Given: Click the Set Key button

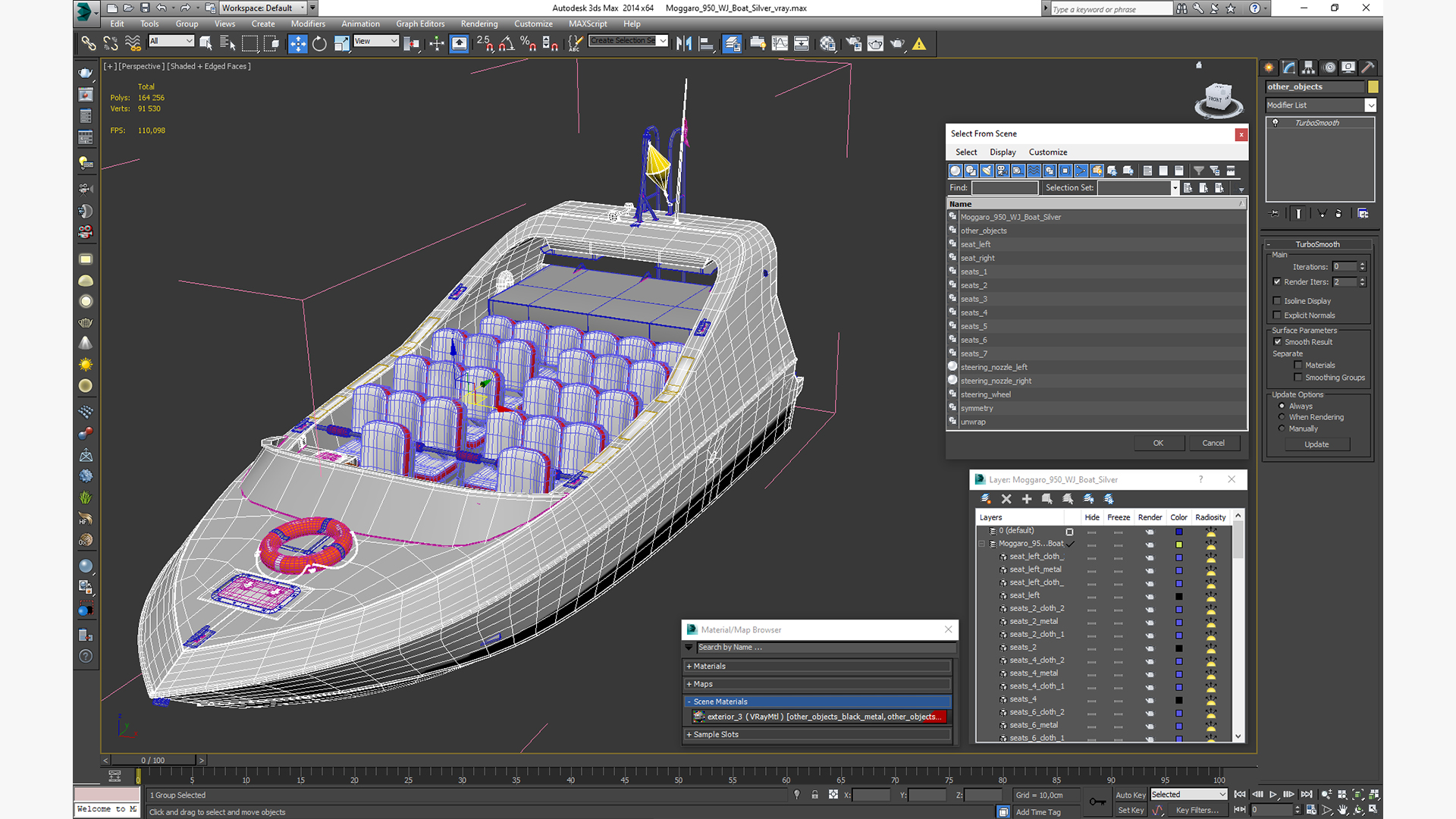Looking at the screenshot, I should [1131, 810].
